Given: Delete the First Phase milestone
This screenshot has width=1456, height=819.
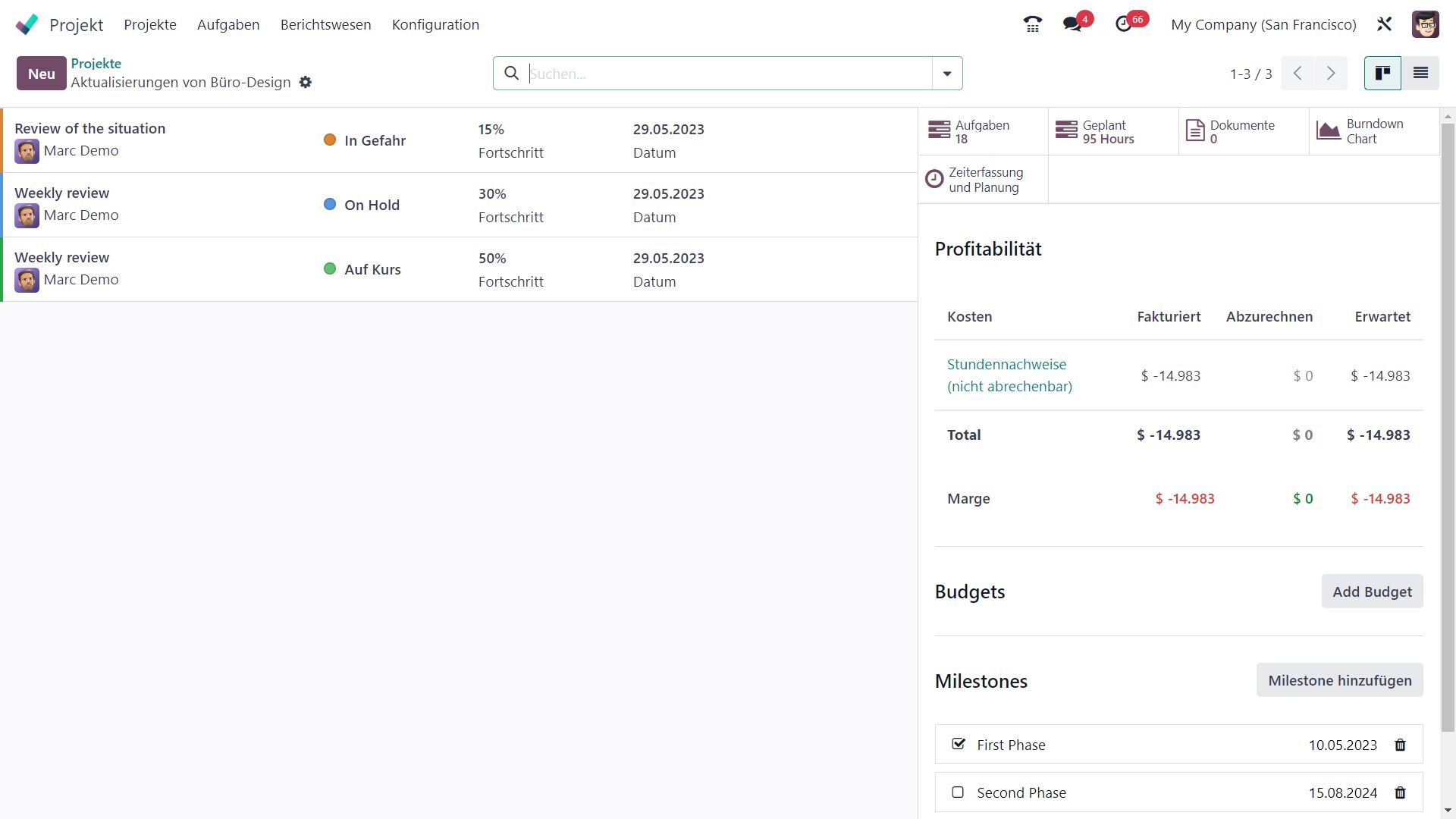Looking at the screenshot, I should [x=1400, y=745].
